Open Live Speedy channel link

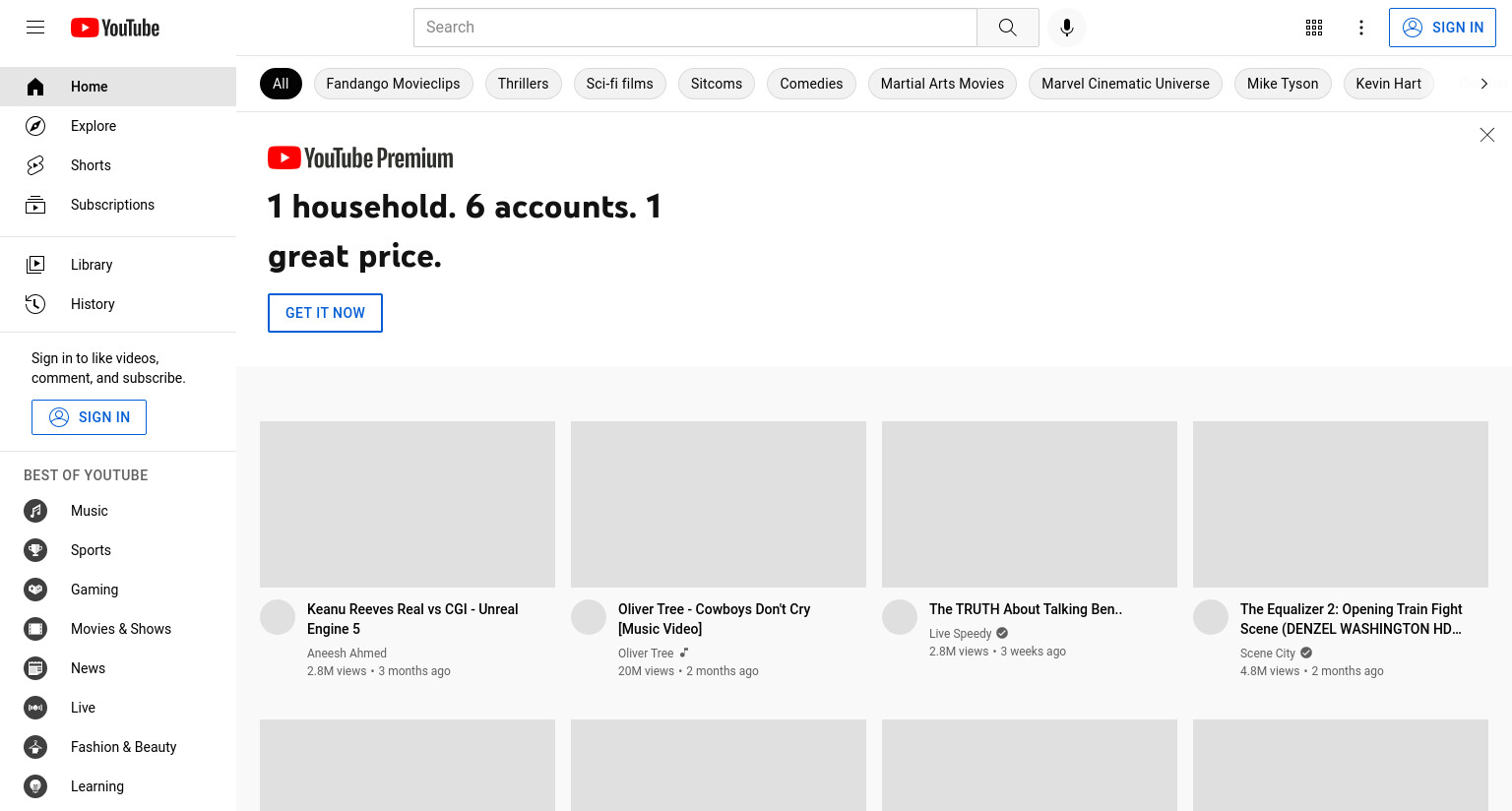pyautogui.click(x=960, y=634)
